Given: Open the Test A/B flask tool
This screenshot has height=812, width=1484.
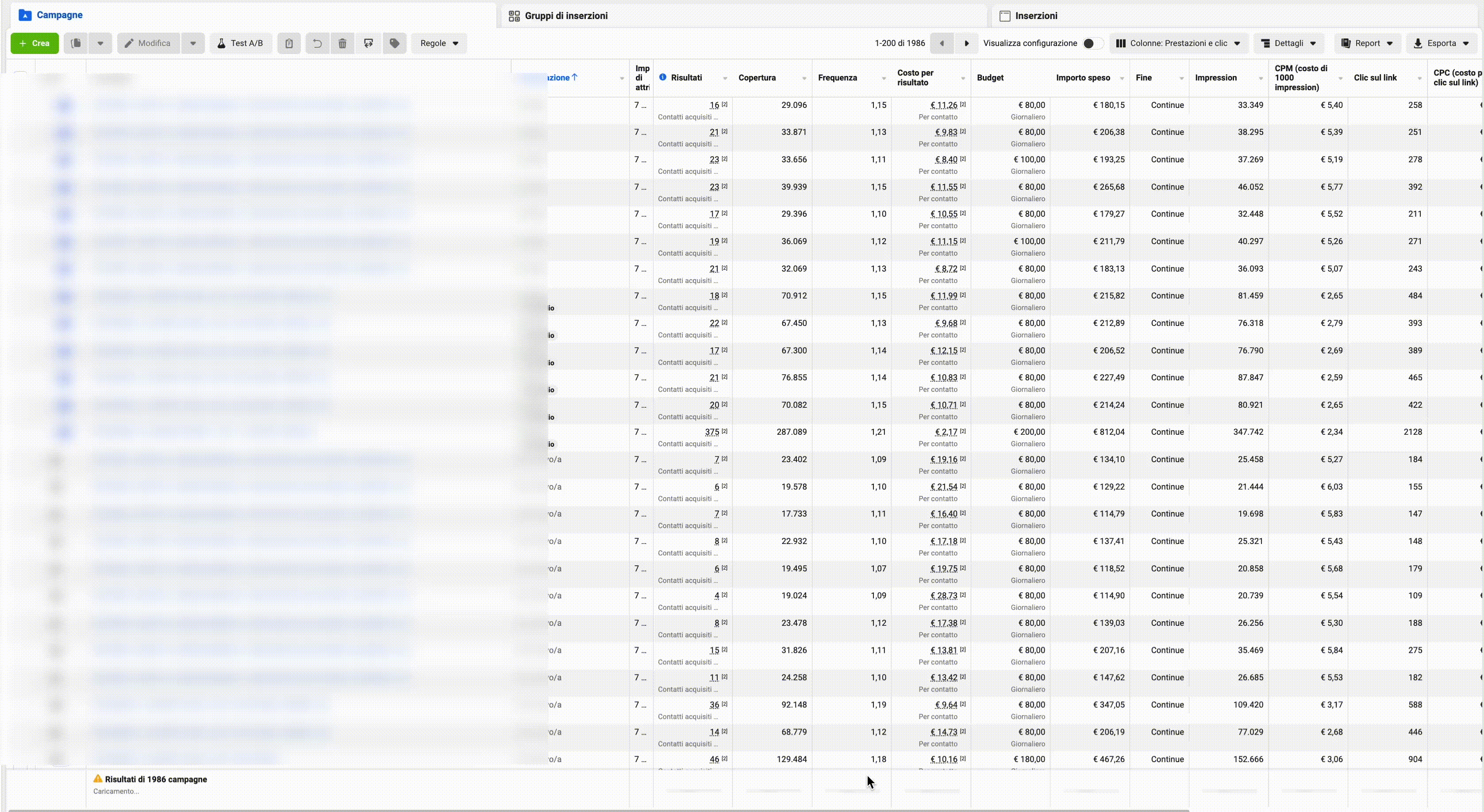Looking at the screenshot, I should tap(241, 43).
